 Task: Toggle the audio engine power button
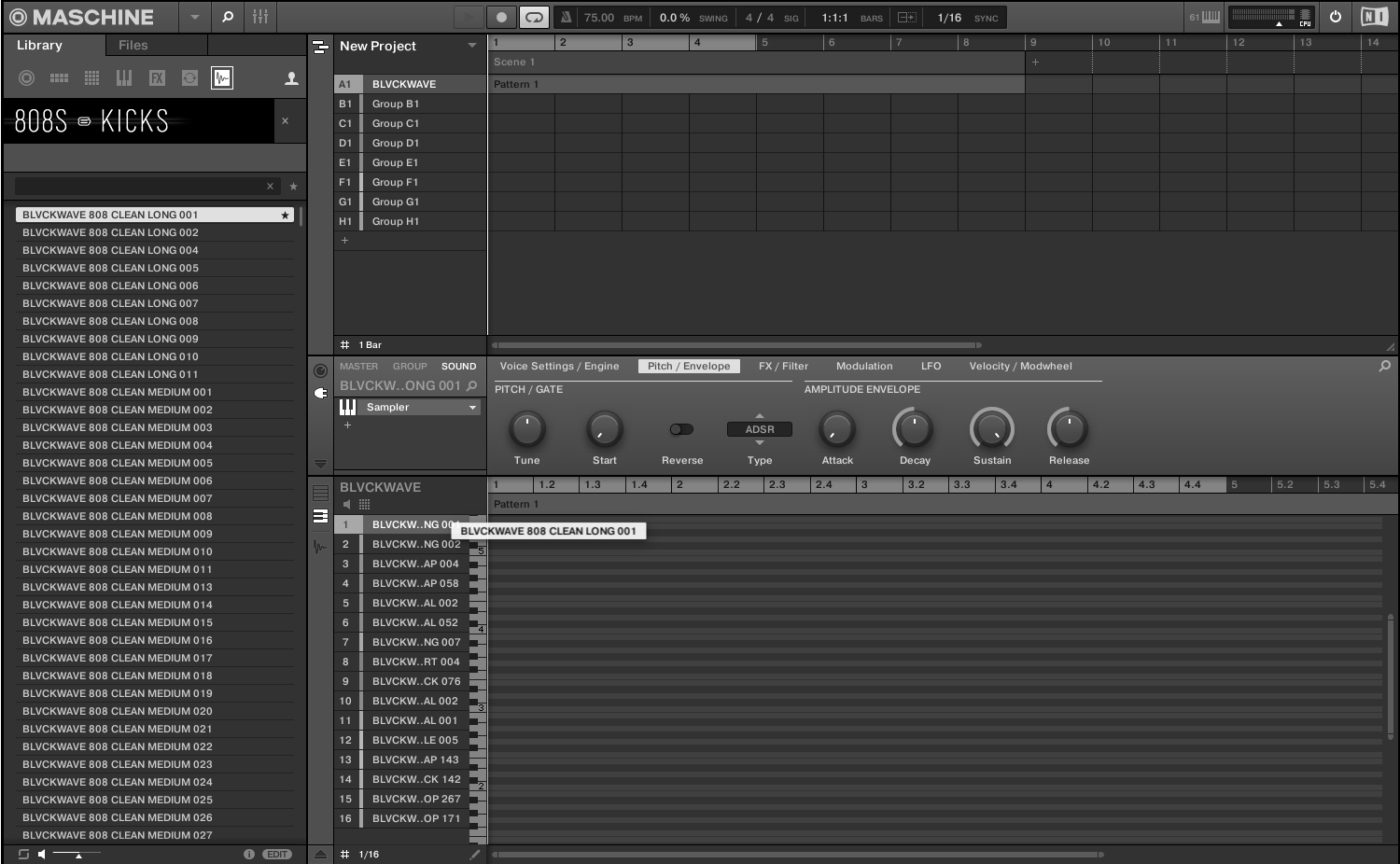(1336, 17)
